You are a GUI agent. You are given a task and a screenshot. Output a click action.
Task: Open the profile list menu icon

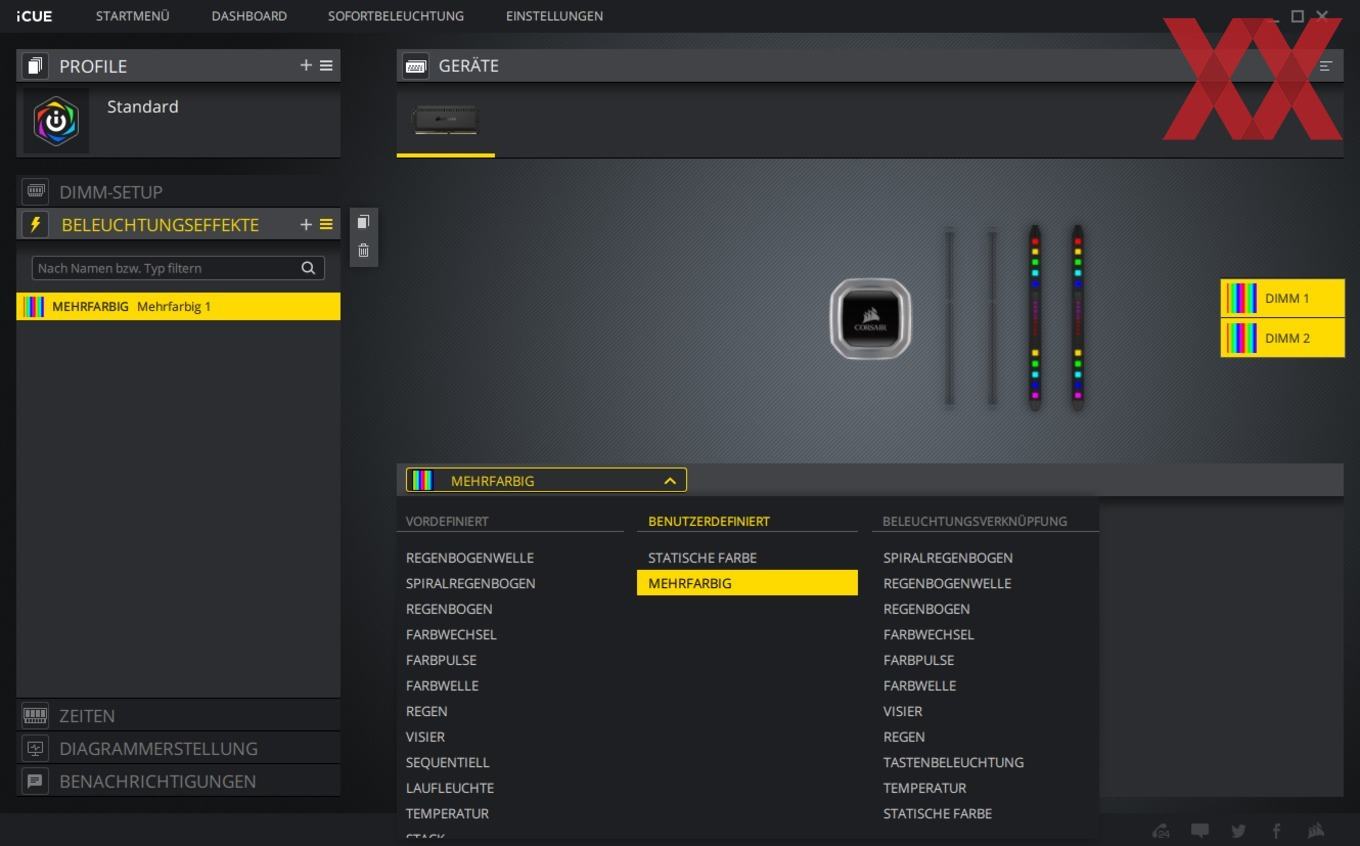click(x=326, y=65)
